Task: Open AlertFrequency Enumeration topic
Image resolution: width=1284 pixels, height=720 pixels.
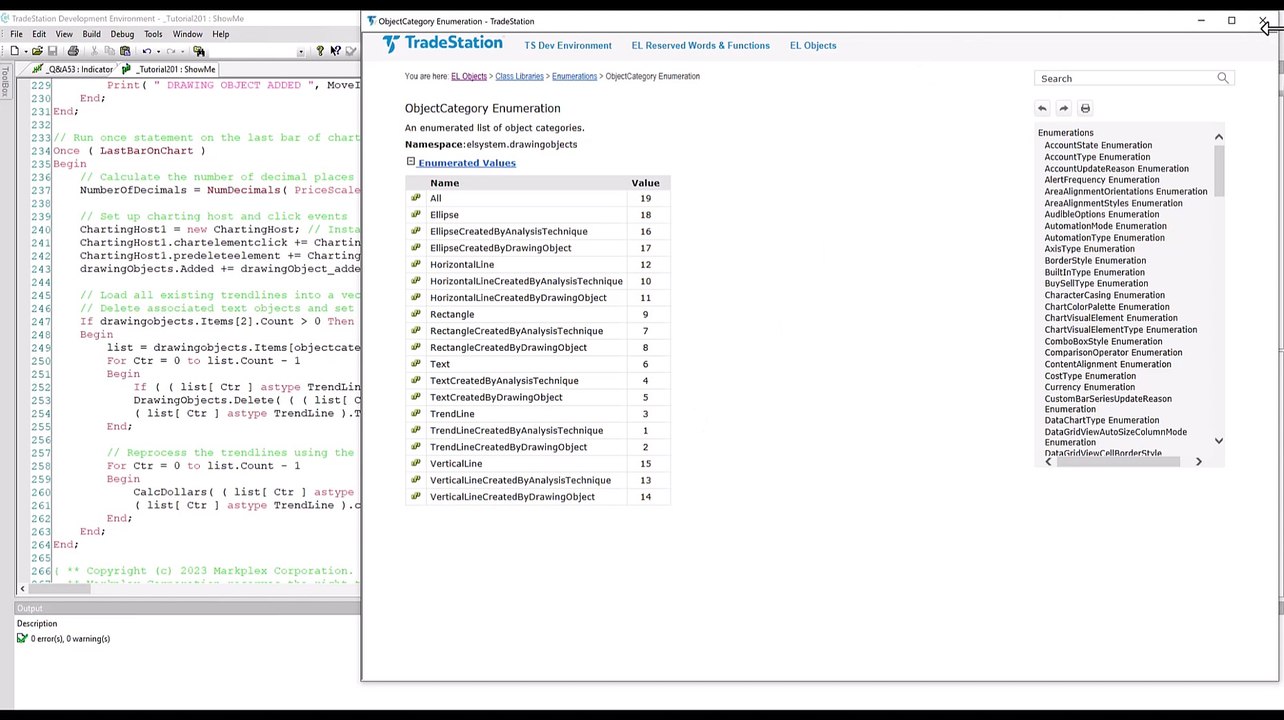Action: pyautogui.click(x=1102, y=180)
